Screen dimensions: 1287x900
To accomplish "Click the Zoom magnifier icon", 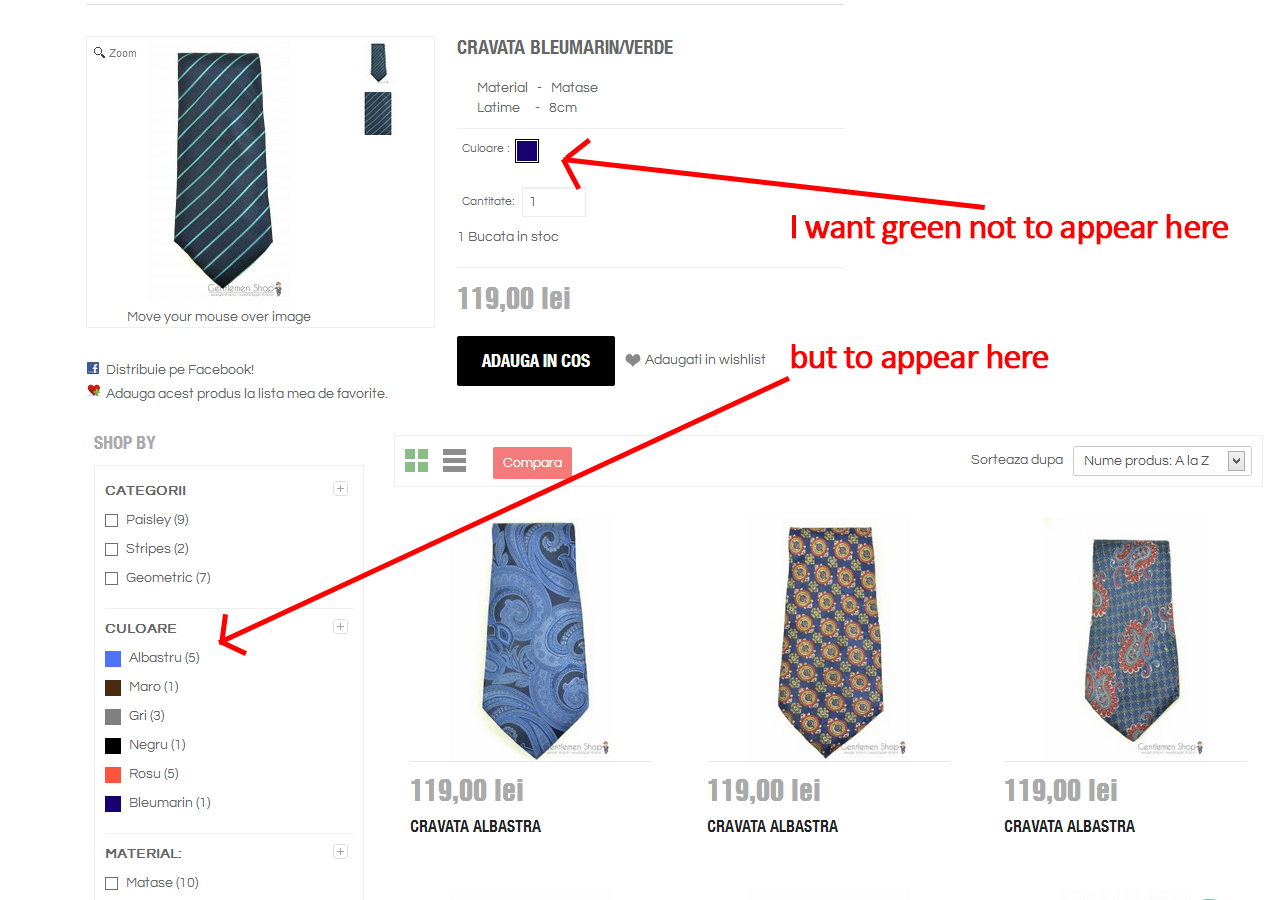I will 99,52.
